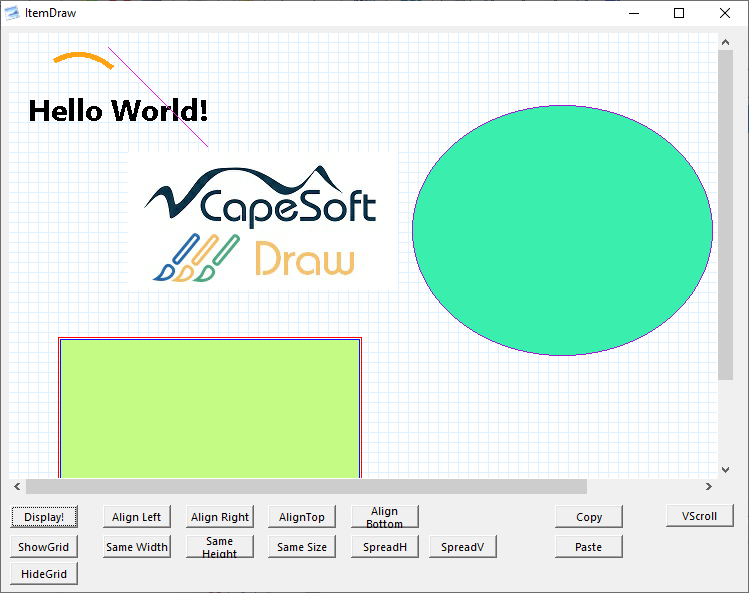Click the AlignTop button
This screenshot has height=594, width=749.
pos(302,517)
